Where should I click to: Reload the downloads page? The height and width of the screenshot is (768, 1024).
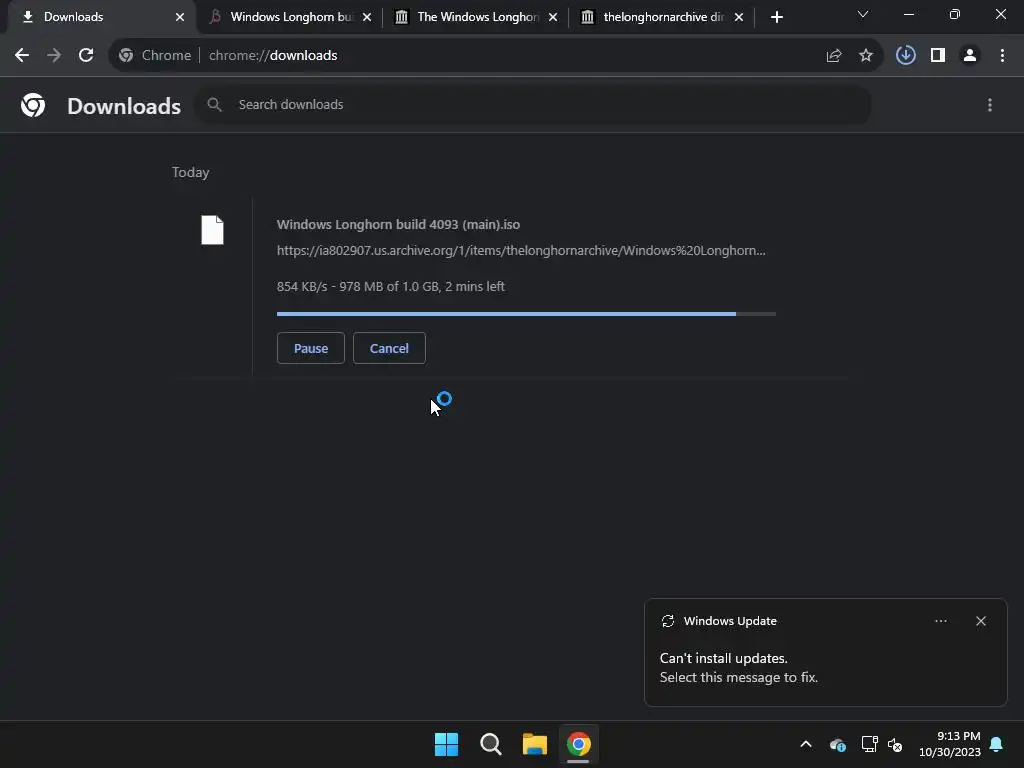(x=86, y=56)
